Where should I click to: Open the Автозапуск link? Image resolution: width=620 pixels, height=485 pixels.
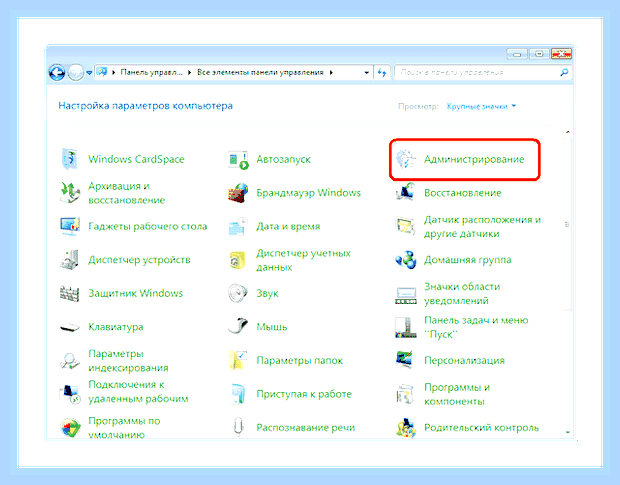click(284, 159)
